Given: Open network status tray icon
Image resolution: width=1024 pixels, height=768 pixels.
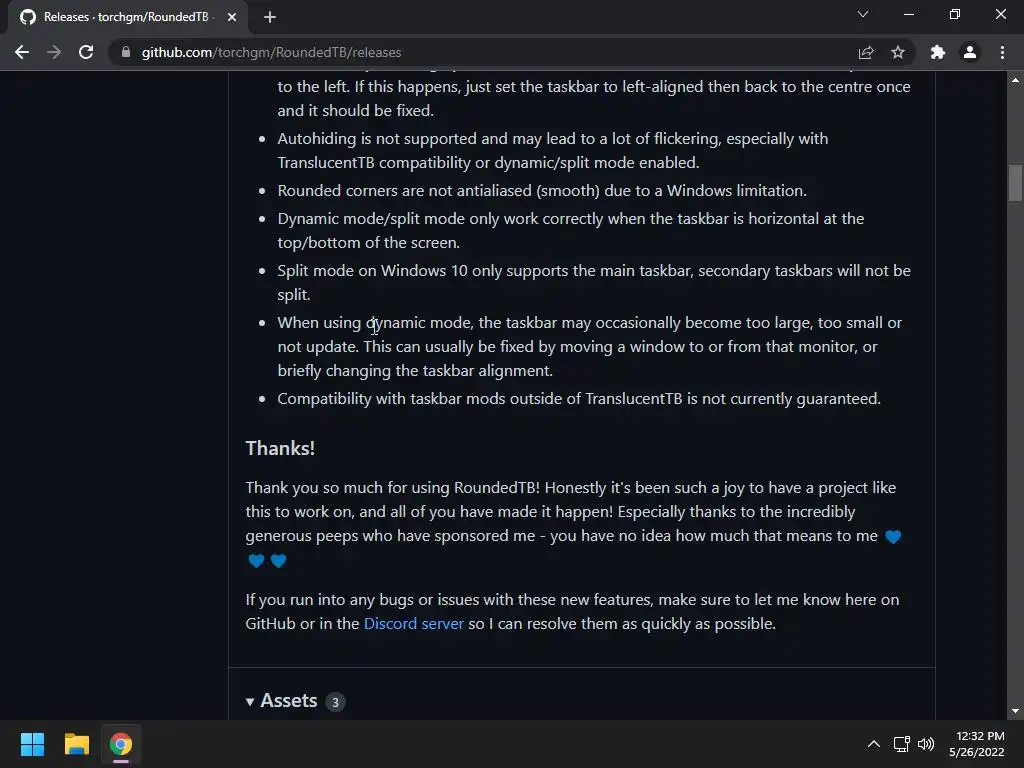Looking at the screenshot, I should pos(902,744).
